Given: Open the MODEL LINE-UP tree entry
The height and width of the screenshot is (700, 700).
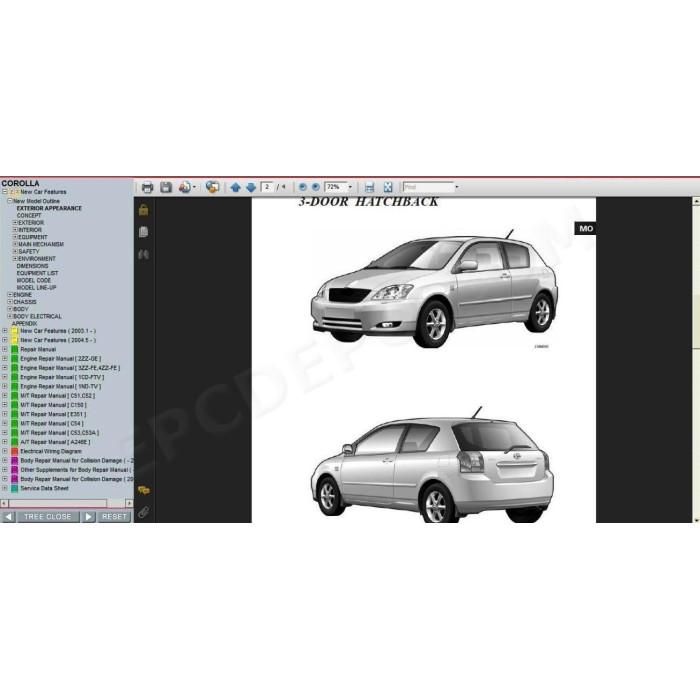Looking at the screenshot, I should pos(37,288).
